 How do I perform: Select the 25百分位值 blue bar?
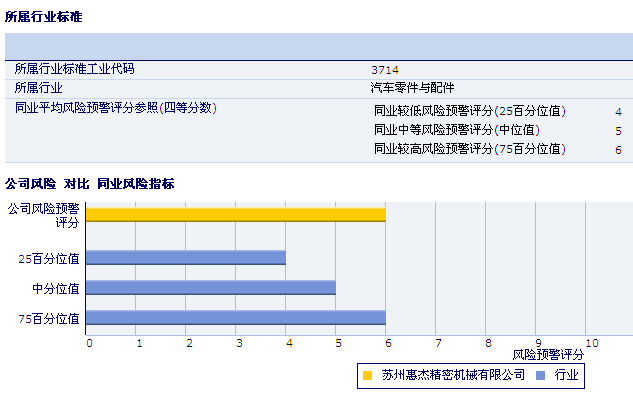coord(186,258)
